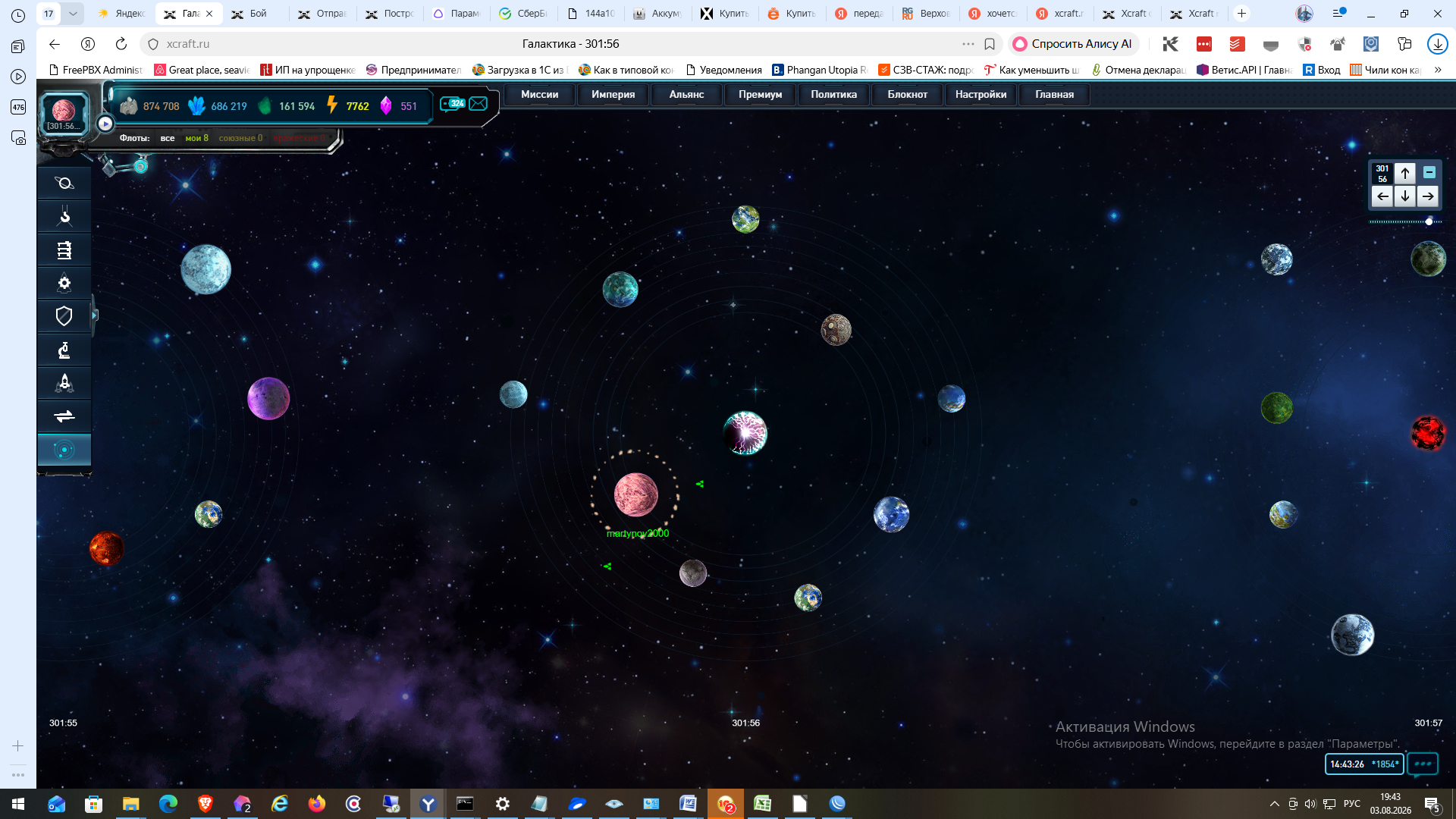Open the two-arrows trade sidebar icon
1456x819 pixels.
pos(64,416)
